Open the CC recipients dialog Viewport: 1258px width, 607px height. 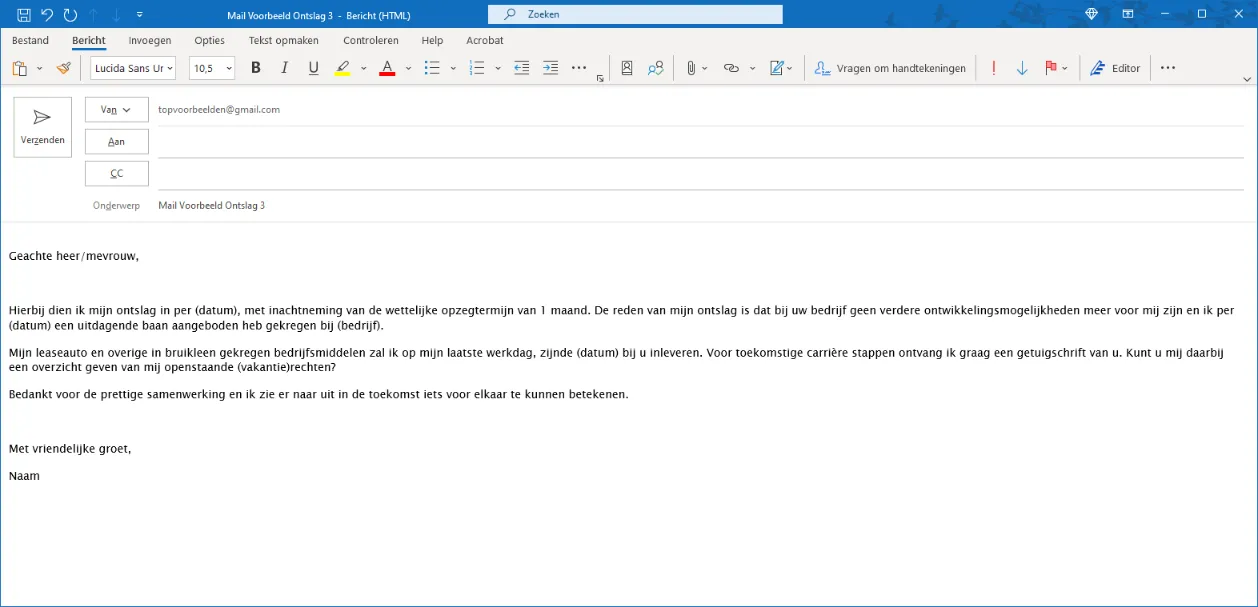116,173
